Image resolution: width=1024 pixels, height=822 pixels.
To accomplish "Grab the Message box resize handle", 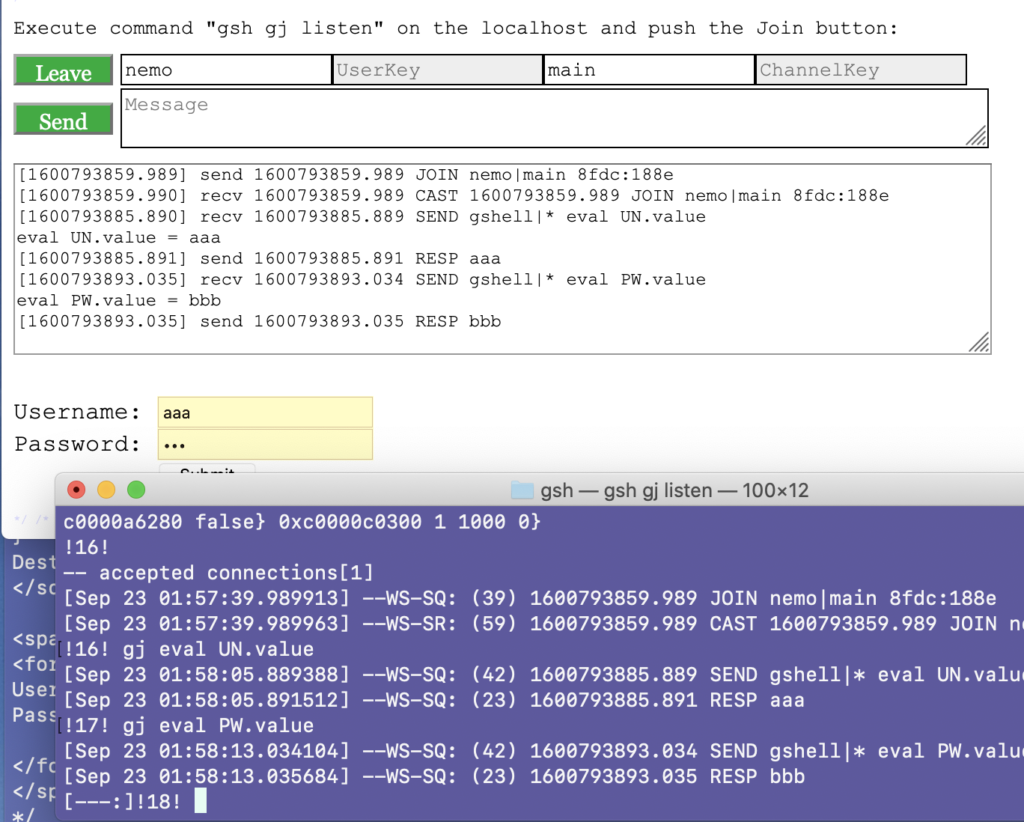I will click(977, 137).
